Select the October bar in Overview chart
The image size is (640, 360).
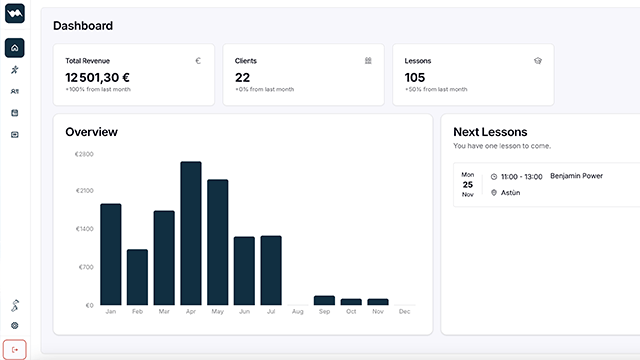(351, 302)
